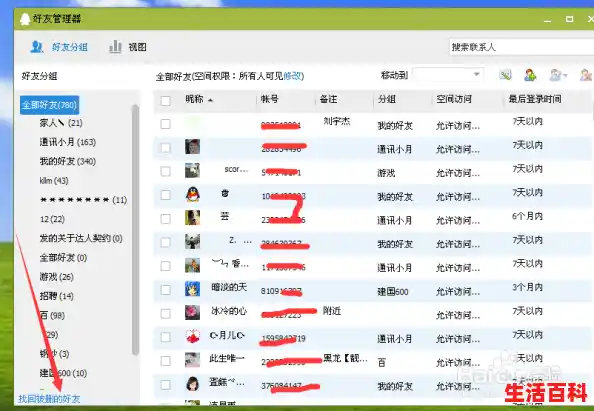
Task: Select the 游戏 (26) group
Action: tap(56, 277)
